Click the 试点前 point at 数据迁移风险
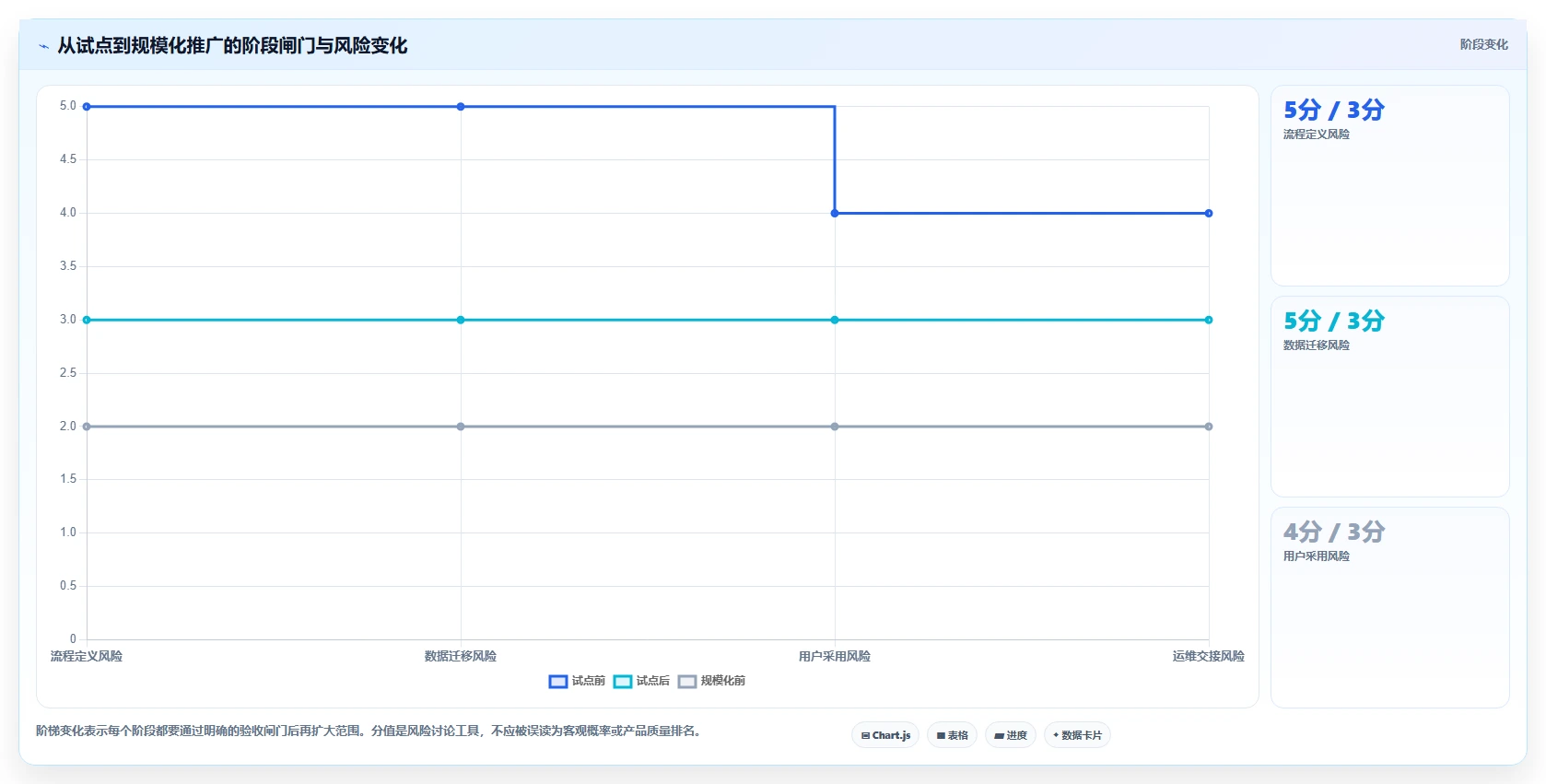The image size is (1546, 784). pos(461,107)
